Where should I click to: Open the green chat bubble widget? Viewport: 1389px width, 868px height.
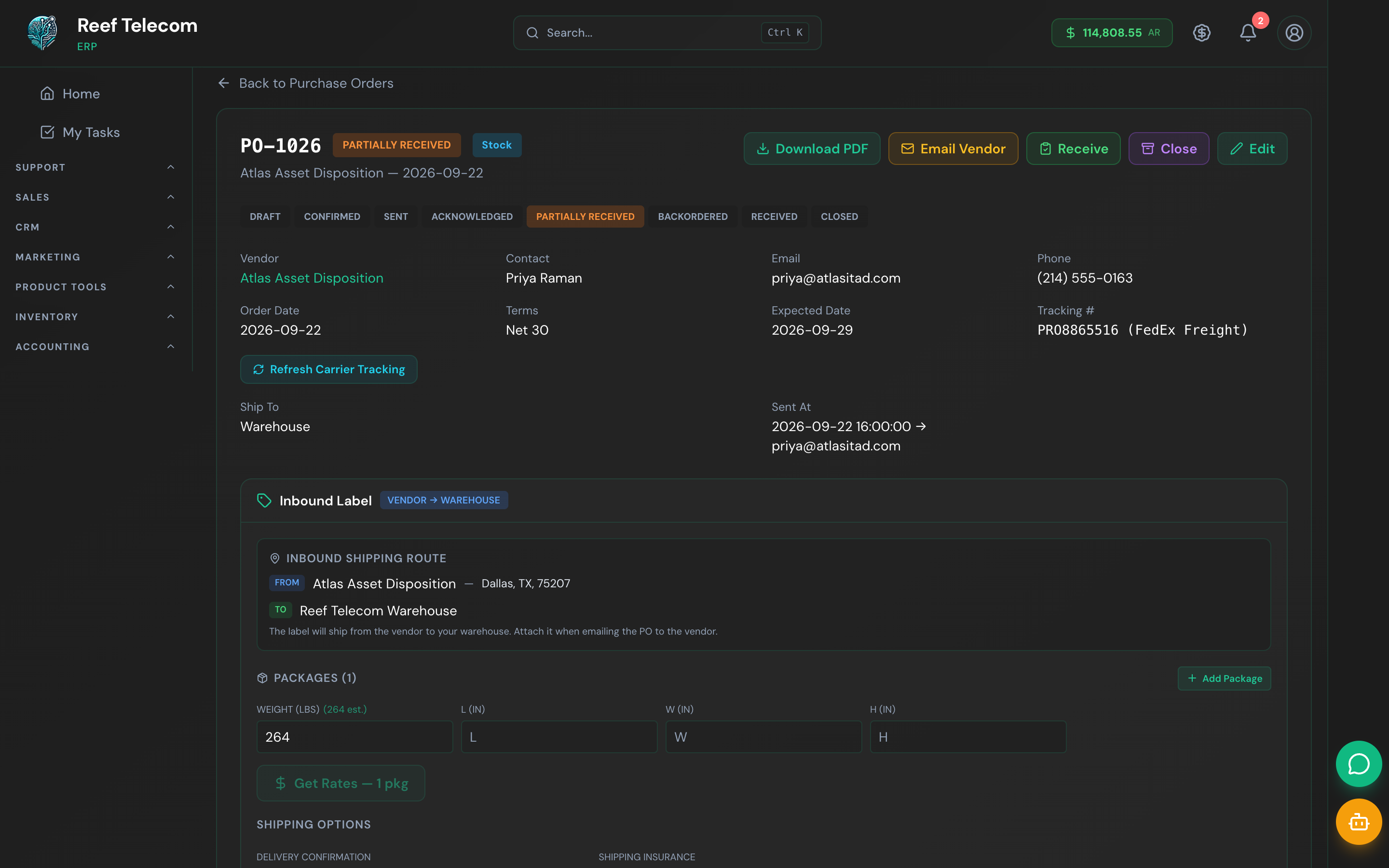[1359, 763]
